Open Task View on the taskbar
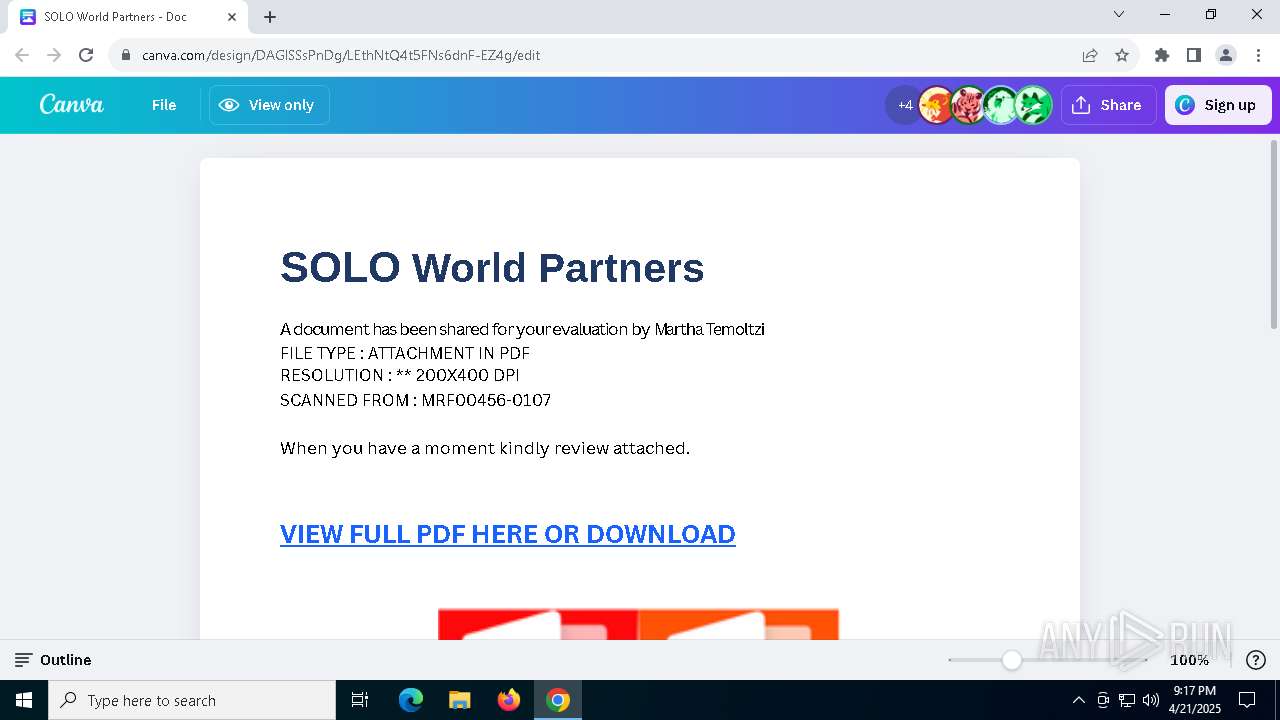This screenshot has width=1280, height=720. pyautogui.click(x=360, y=700)
